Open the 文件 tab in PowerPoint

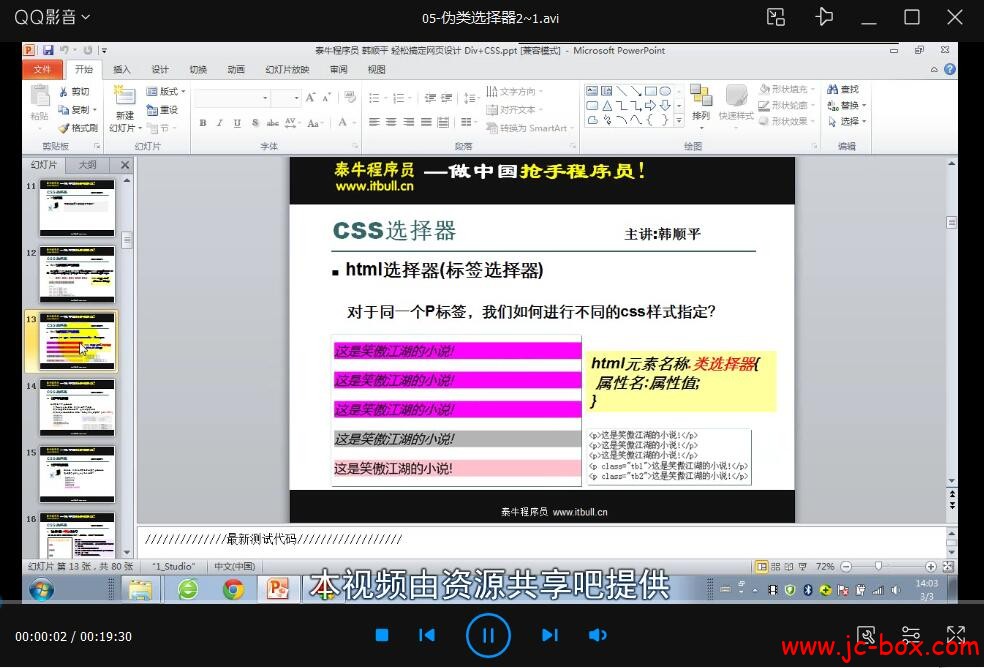42,69
